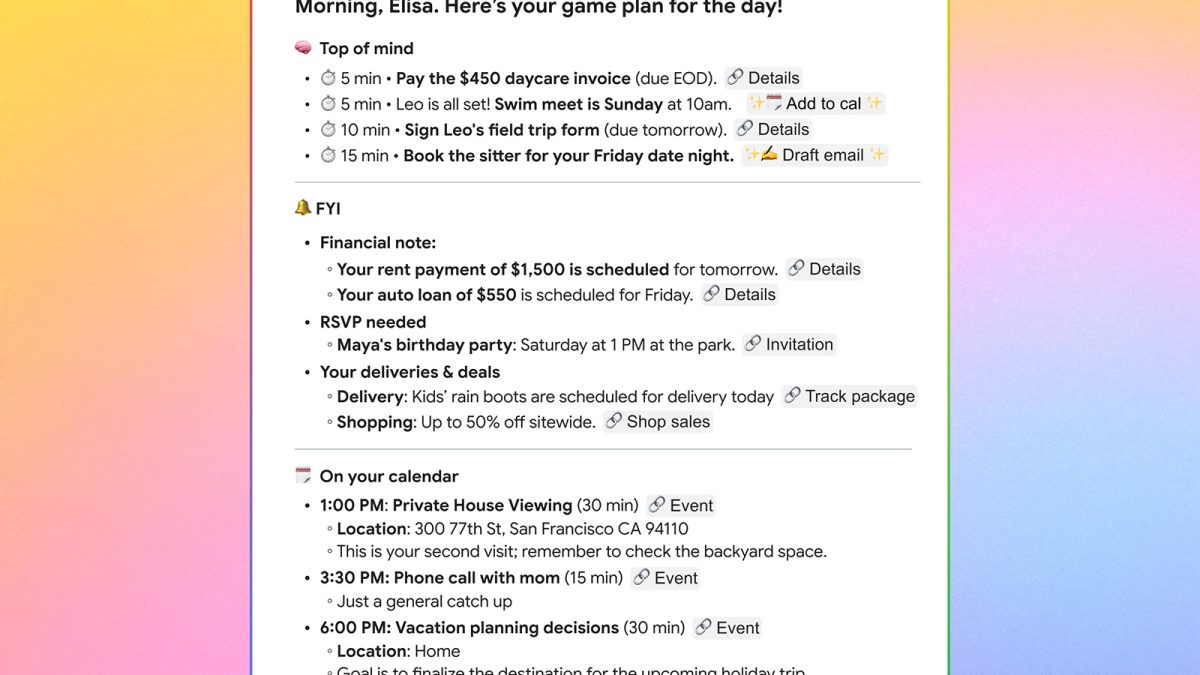Click the brain icon beside Top of mind
The image size is (1200, 675).
304,48
